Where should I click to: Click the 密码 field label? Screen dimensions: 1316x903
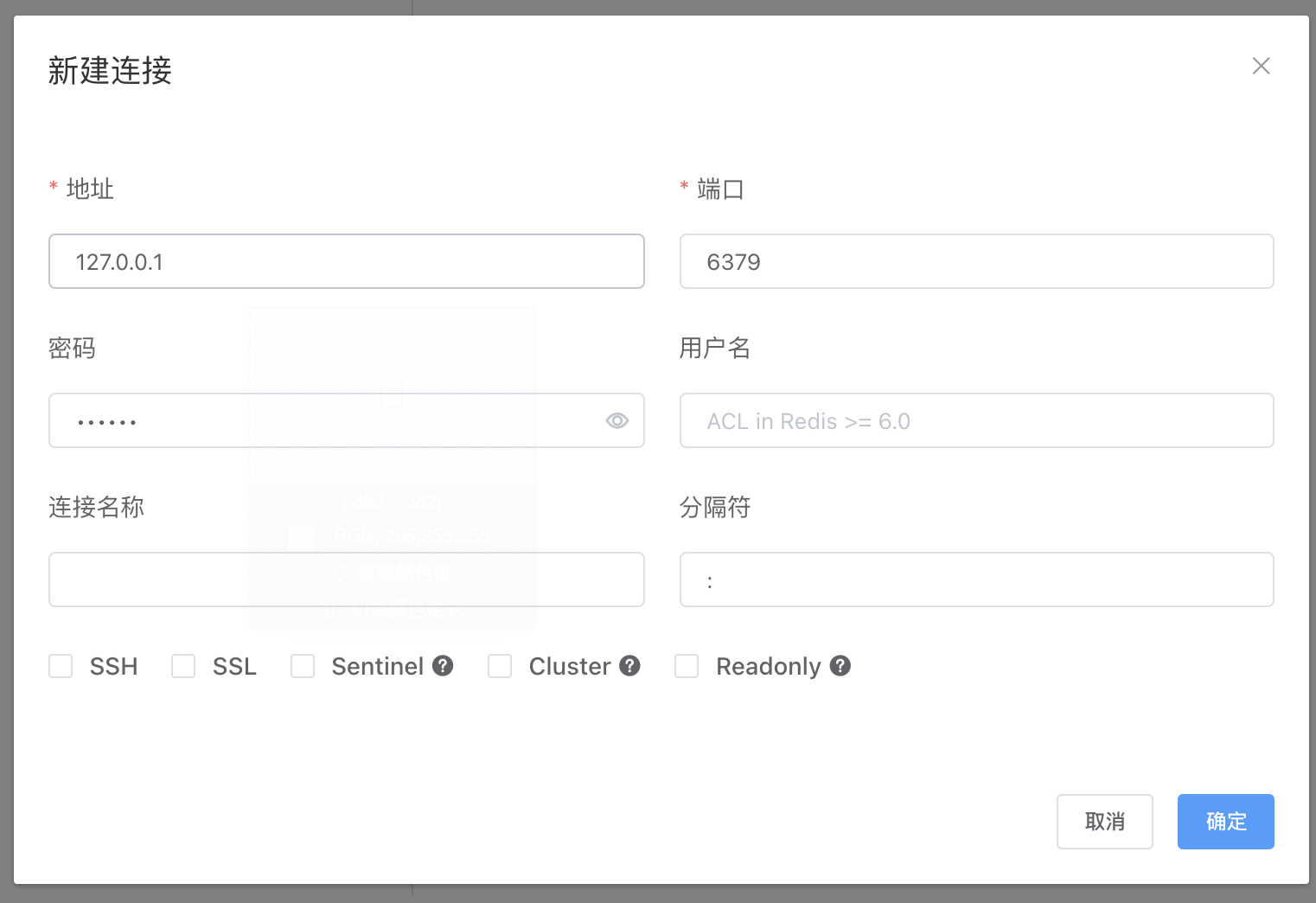[x=72, y=348]
